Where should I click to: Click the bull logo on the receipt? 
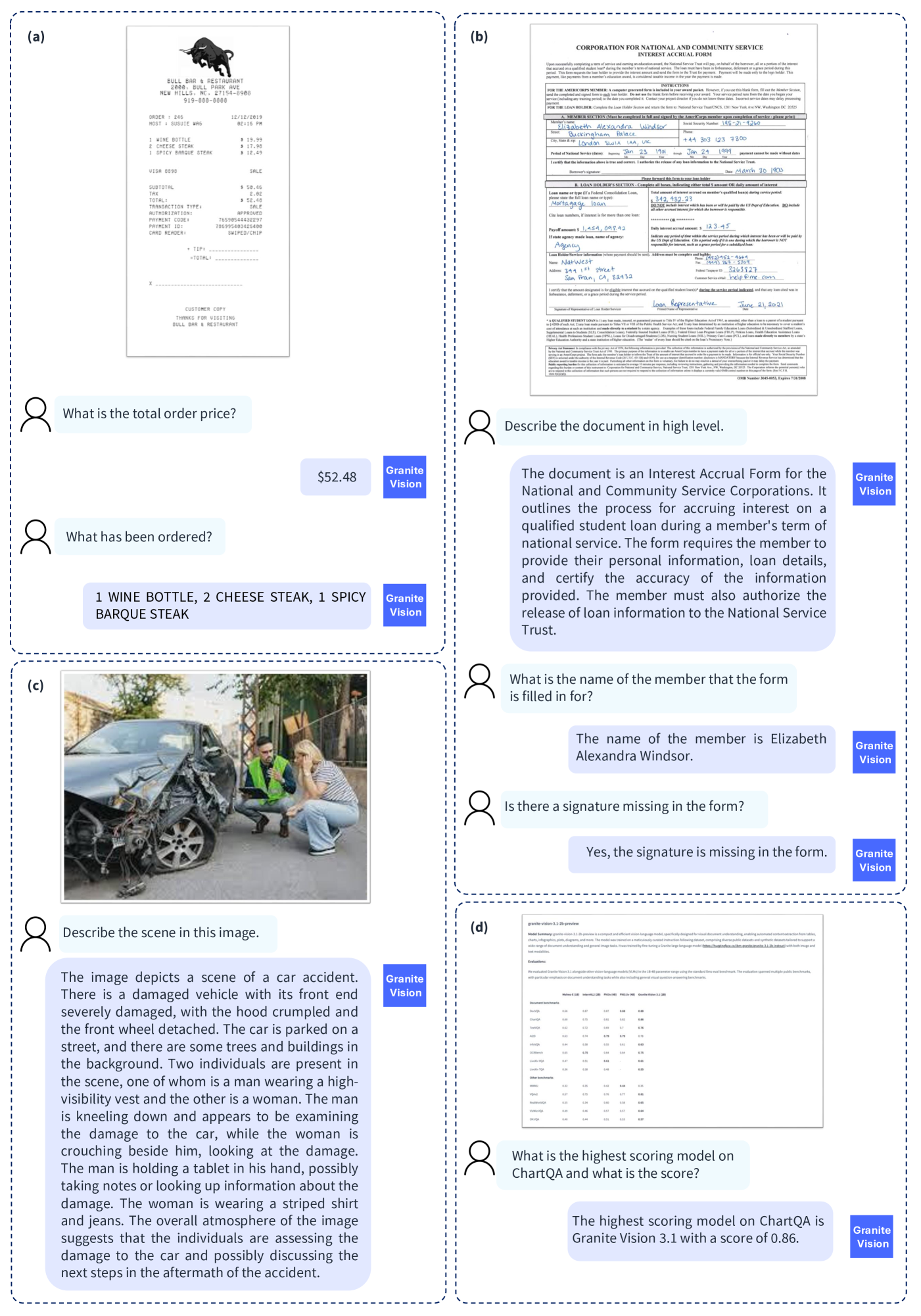point(206,57)
